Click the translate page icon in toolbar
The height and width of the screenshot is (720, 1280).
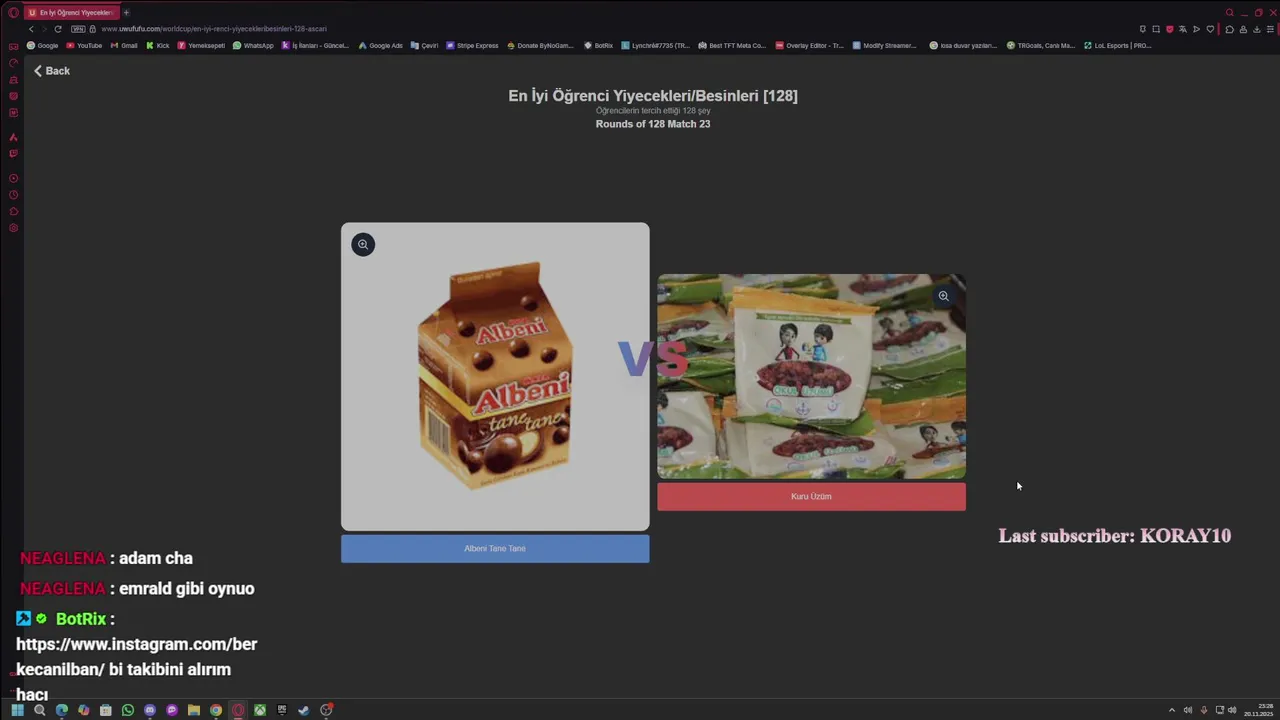(1183, 29)
